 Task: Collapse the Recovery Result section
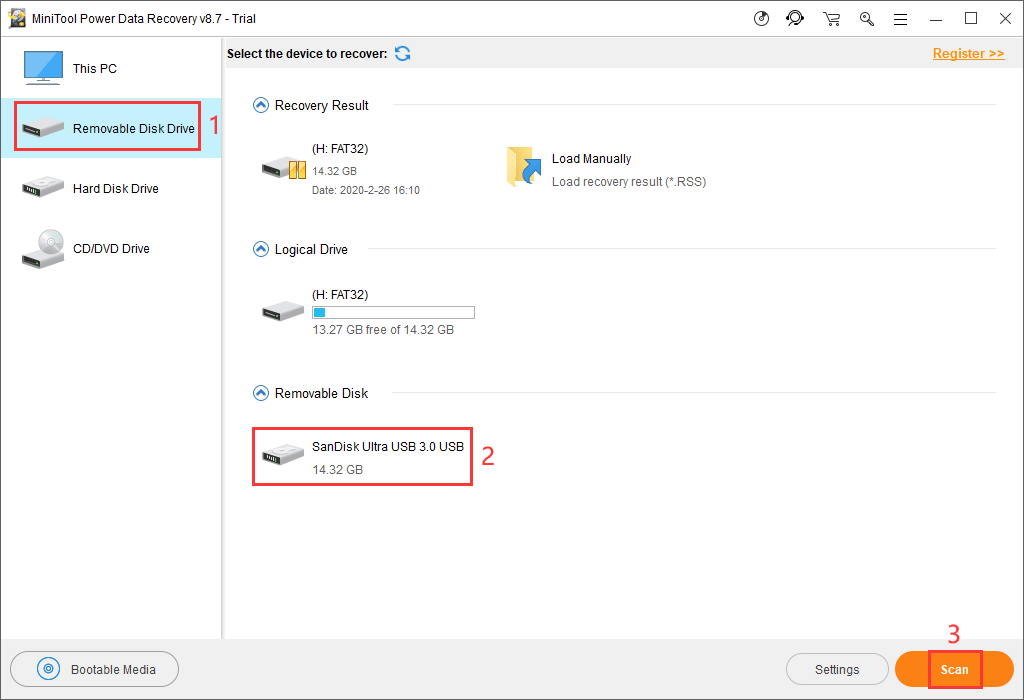pos(261,105)
